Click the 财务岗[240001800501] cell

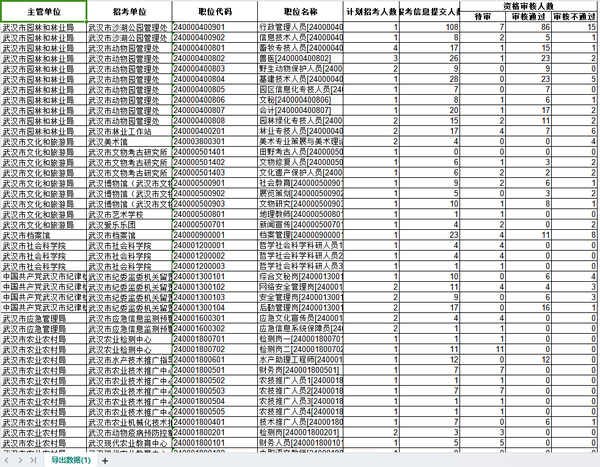(x=301, y=370)
